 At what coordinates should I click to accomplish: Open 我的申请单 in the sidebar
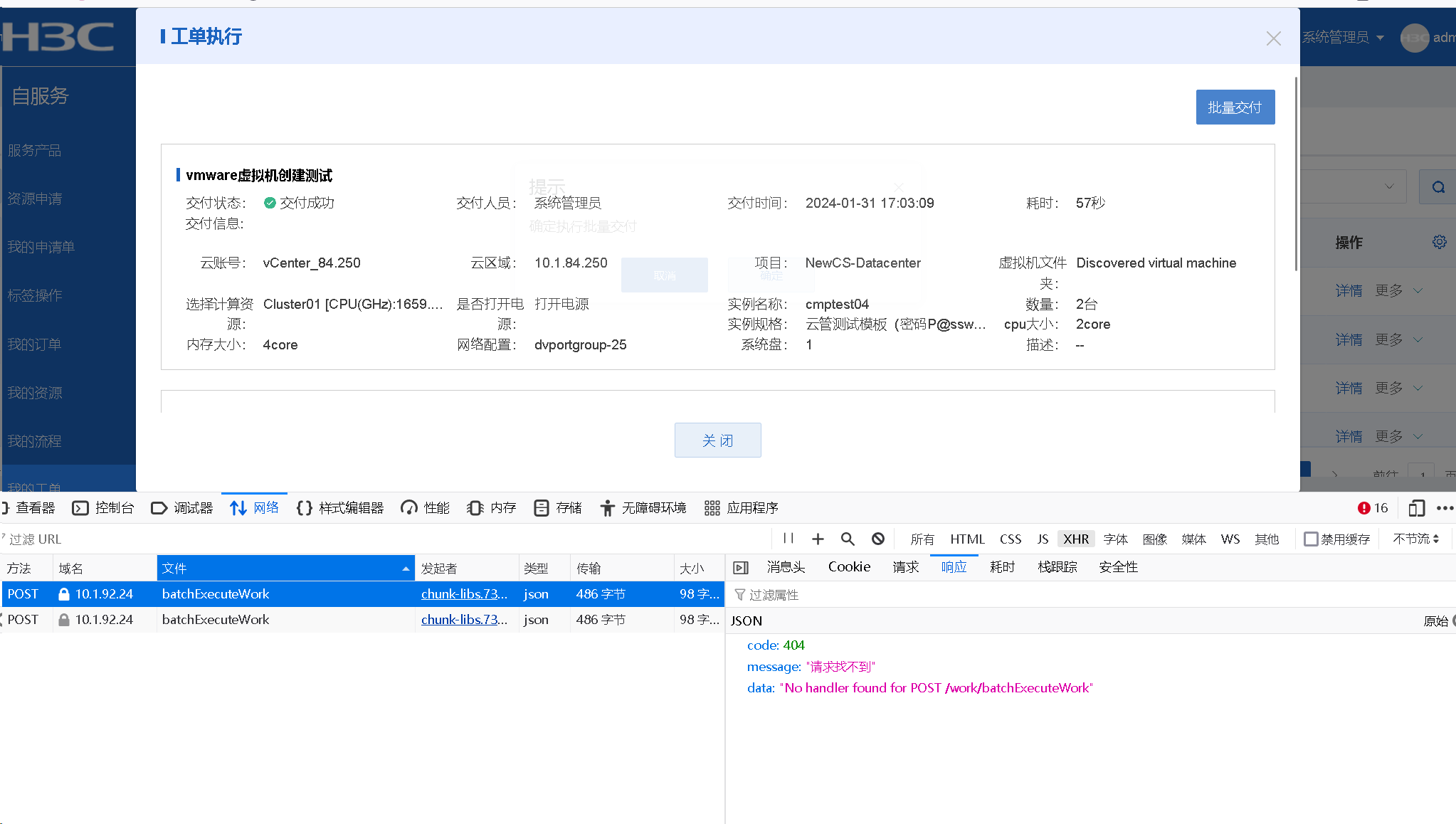[41, 247]
